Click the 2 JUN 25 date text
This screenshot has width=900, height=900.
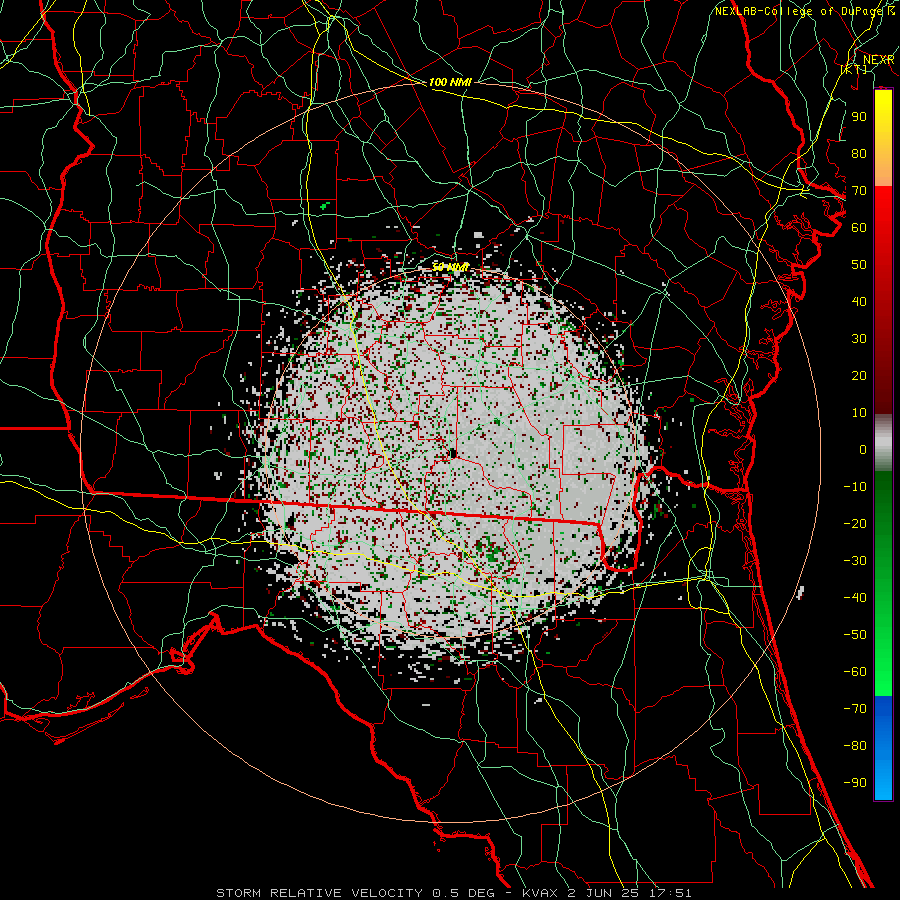(x=604, y=893)
